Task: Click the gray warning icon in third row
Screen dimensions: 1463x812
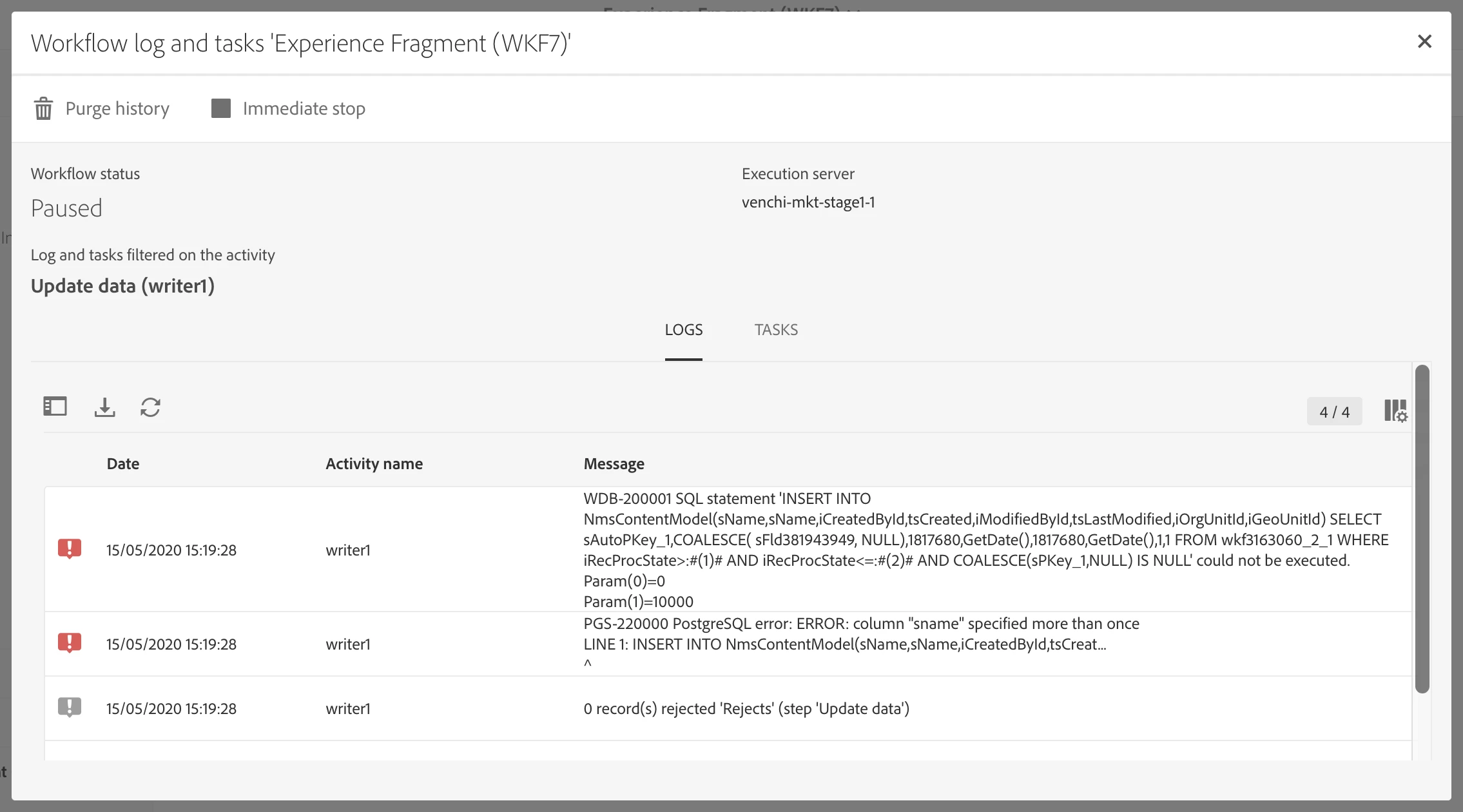Action: click(70, 708)
